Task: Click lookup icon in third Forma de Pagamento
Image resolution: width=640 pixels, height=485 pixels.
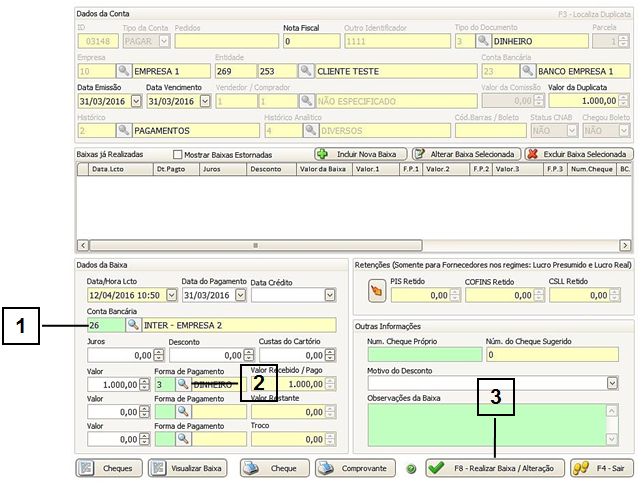Action: point(183,439)
